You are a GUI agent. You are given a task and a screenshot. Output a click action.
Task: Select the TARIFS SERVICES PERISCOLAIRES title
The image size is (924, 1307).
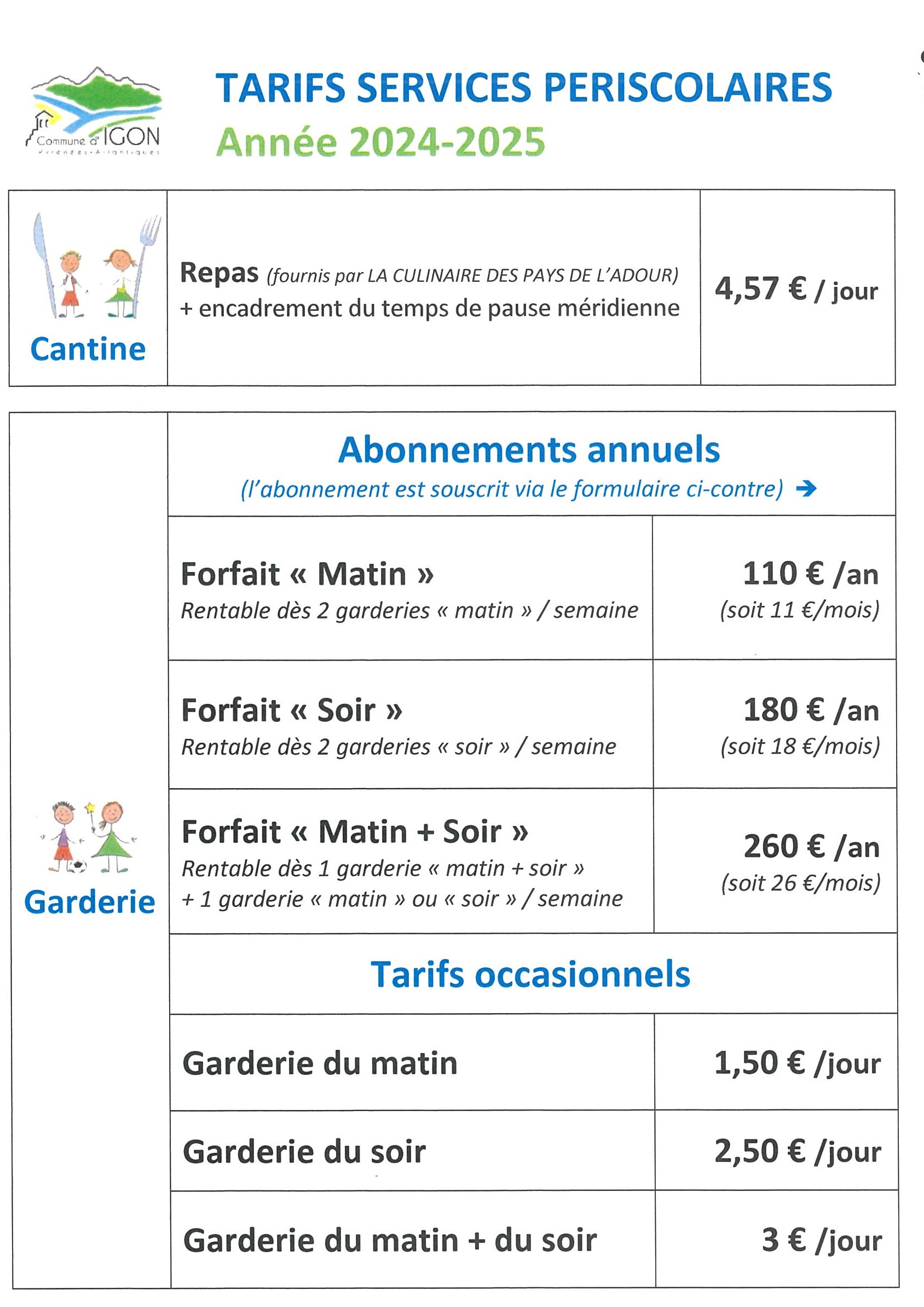coord(523,88)
